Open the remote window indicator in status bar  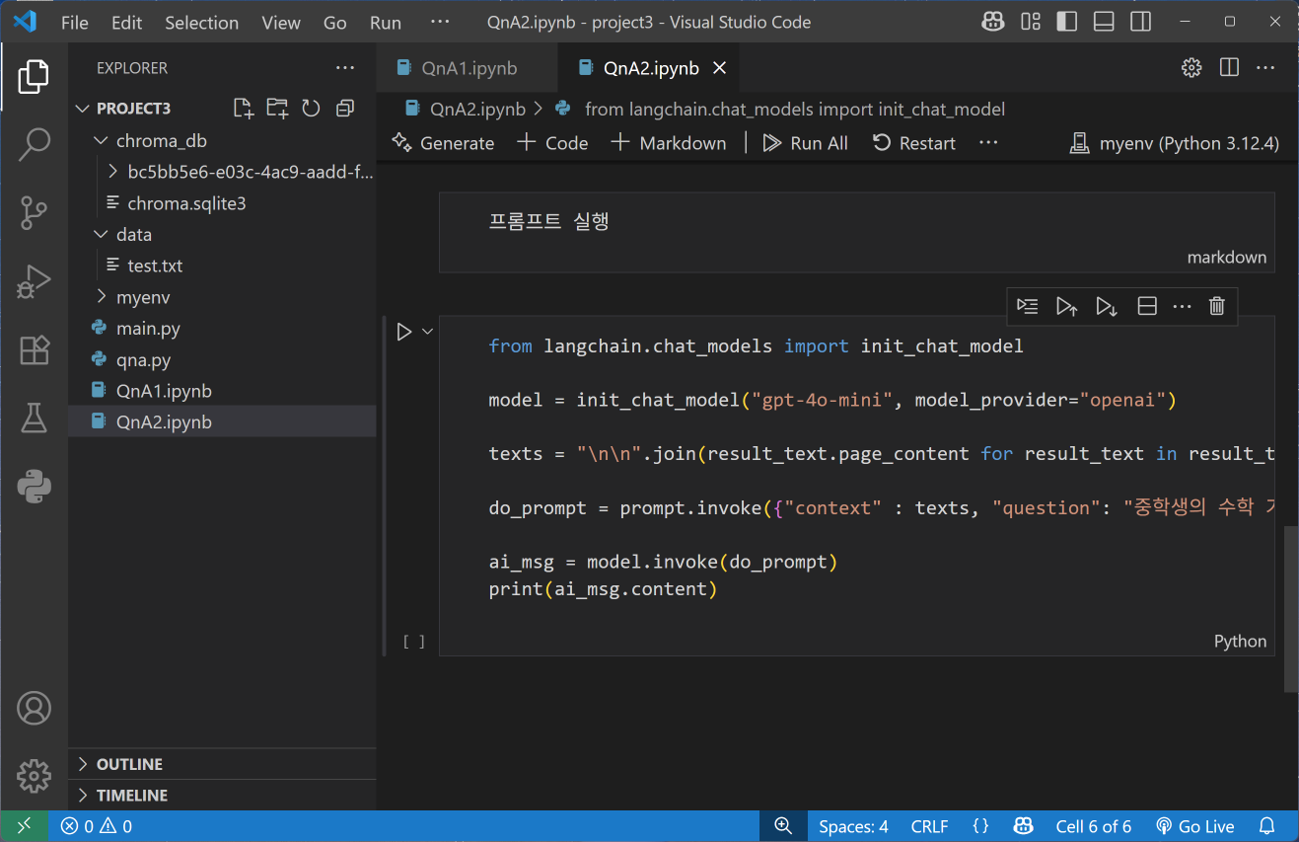click(x=24, y=826)
